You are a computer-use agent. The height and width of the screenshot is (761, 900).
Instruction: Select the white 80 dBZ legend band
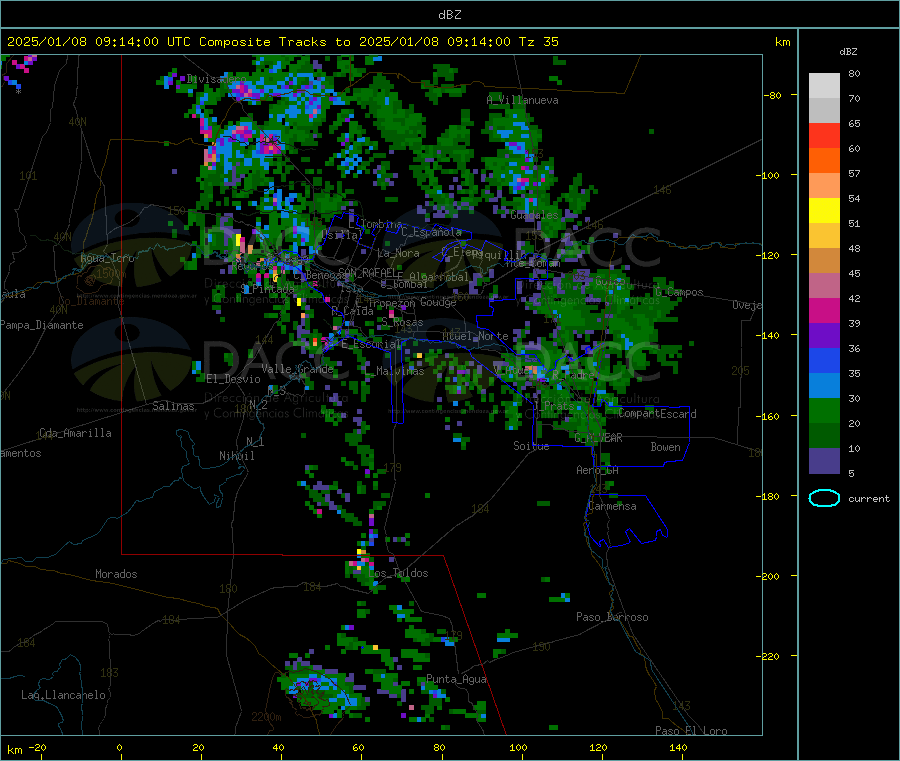pyautogui.click(x=824, y=86)
